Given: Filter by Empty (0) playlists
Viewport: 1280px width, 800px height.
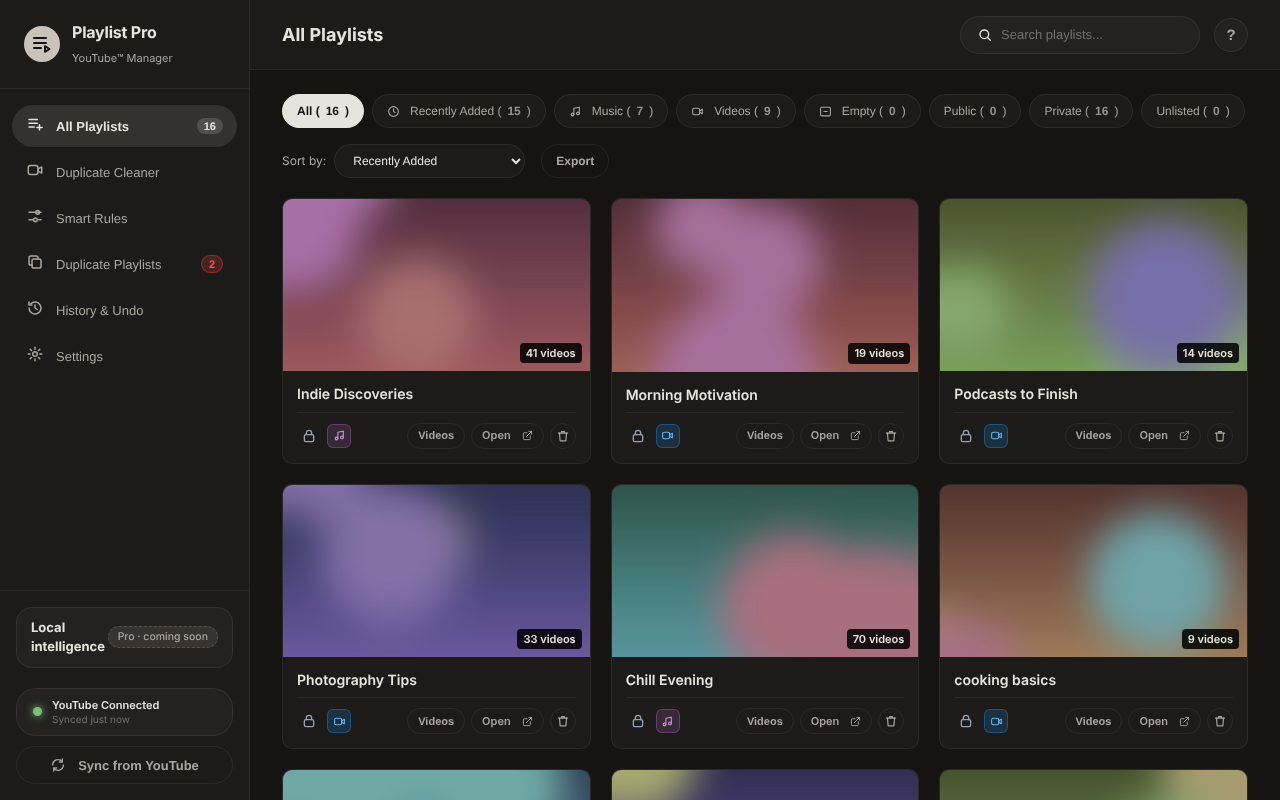Looking at the screenshot, I should click(x=862, y=111).
